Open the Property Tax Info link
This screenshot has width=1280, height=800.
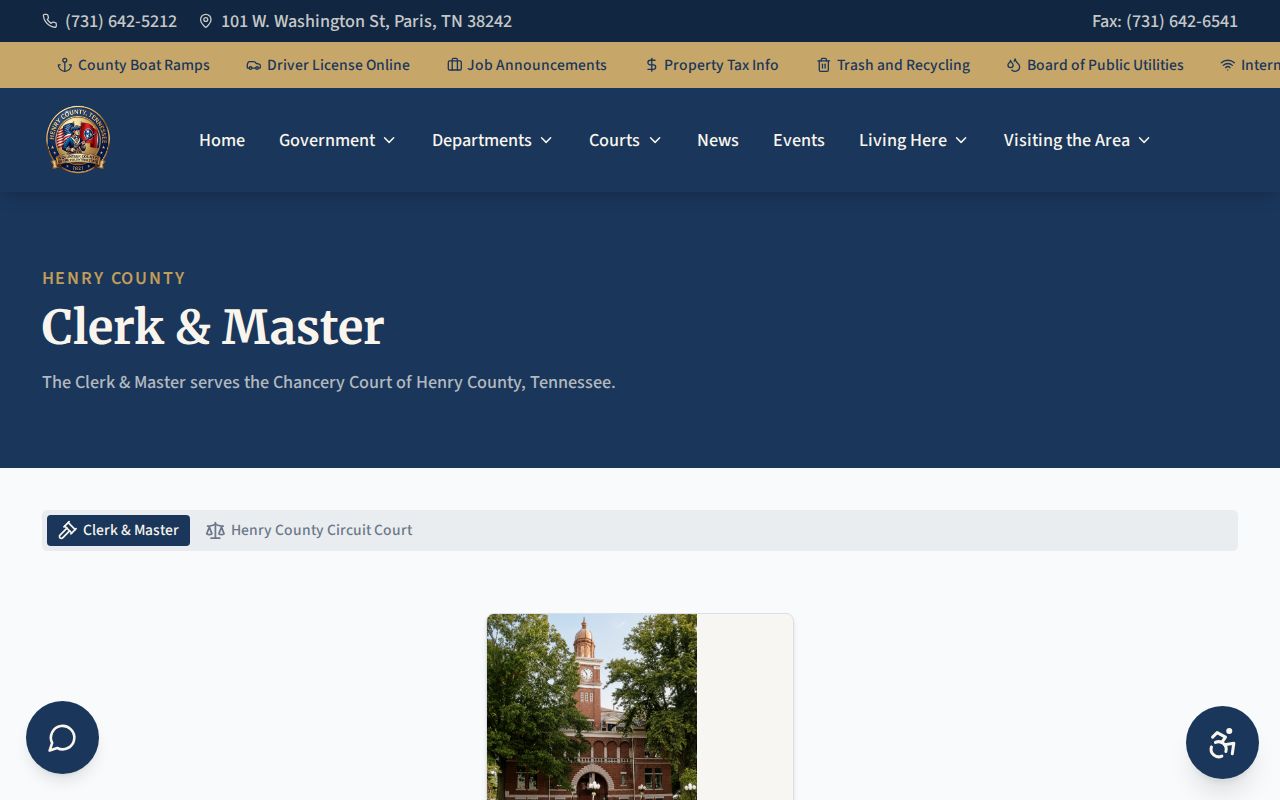pyautogui.click(x=712, y=65)
